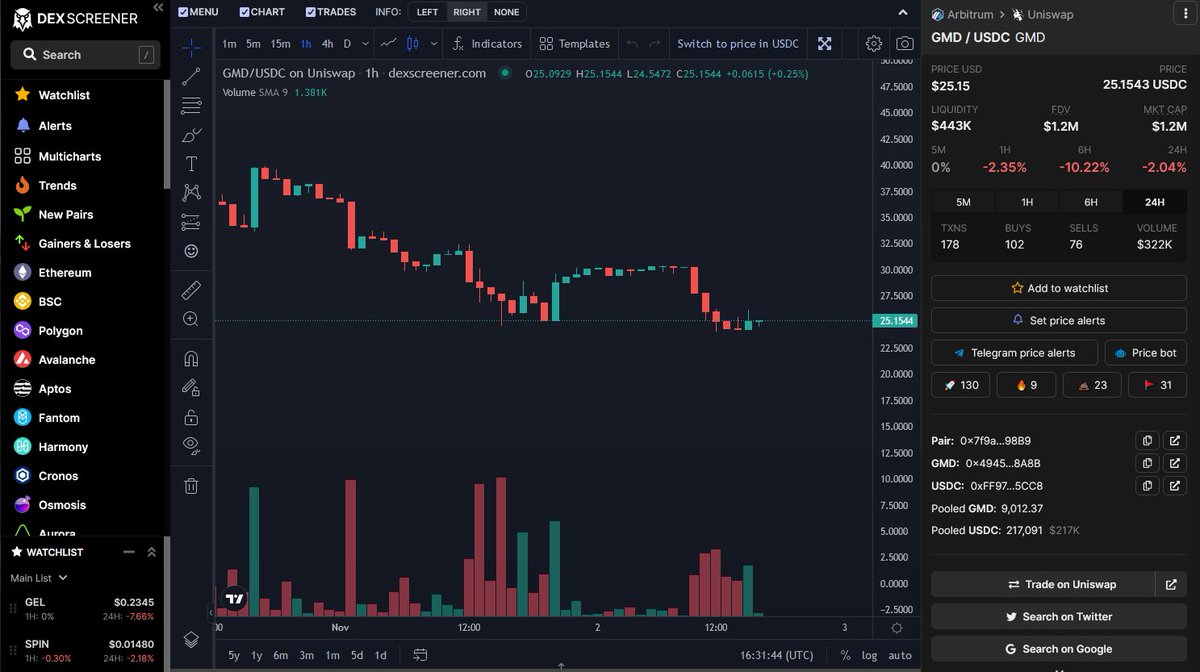Viewport: 1200px width, 672px height.
Task: Select the text annotation tool
Action: 191,163
